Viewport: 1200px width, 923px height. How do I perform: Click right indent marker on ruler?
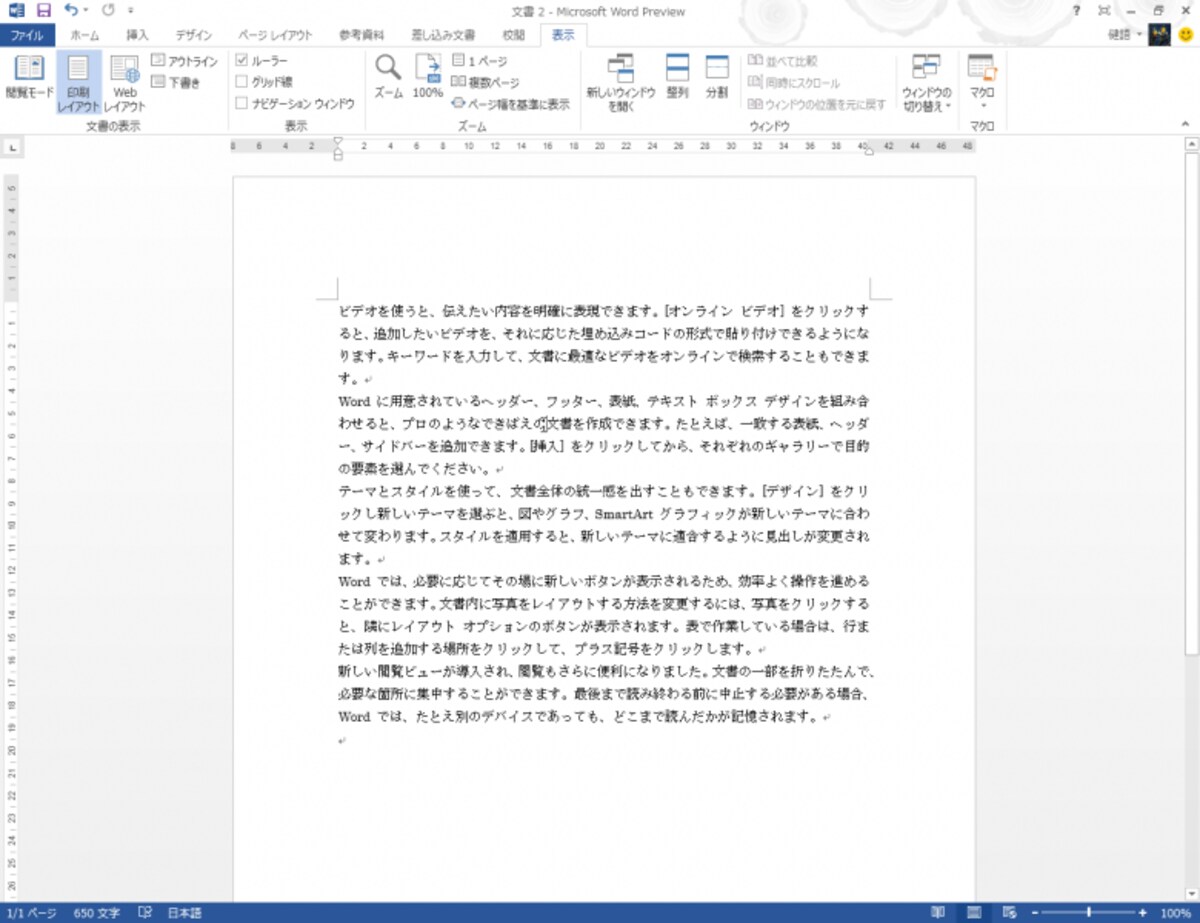point(868,151)
